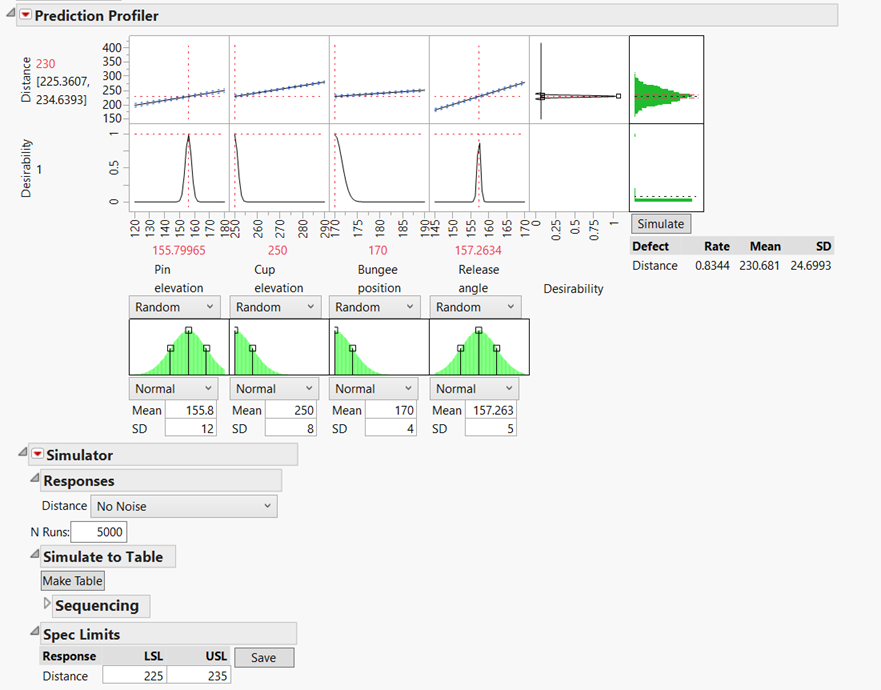Click the Bungee position distribution upper handle
Viewport: 881px width, 690px height.
(x=352, y=348)
